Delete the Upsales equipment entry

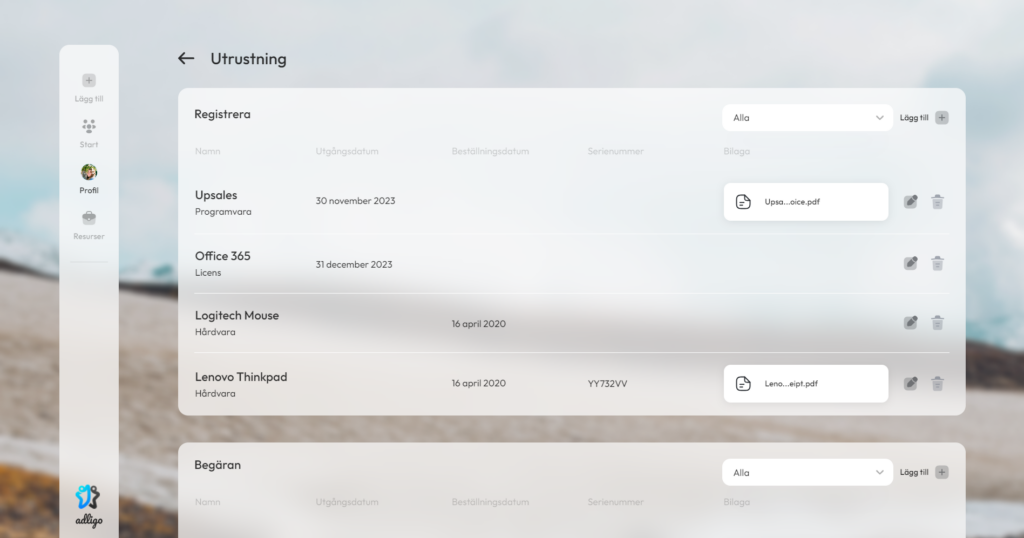coord(937,202)
